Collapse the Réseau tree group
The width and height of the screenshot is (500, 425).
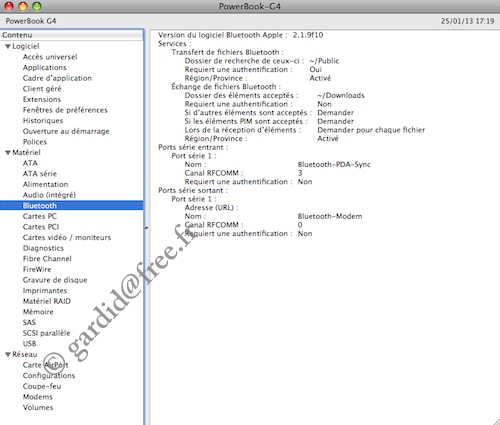tap(8, 354)
